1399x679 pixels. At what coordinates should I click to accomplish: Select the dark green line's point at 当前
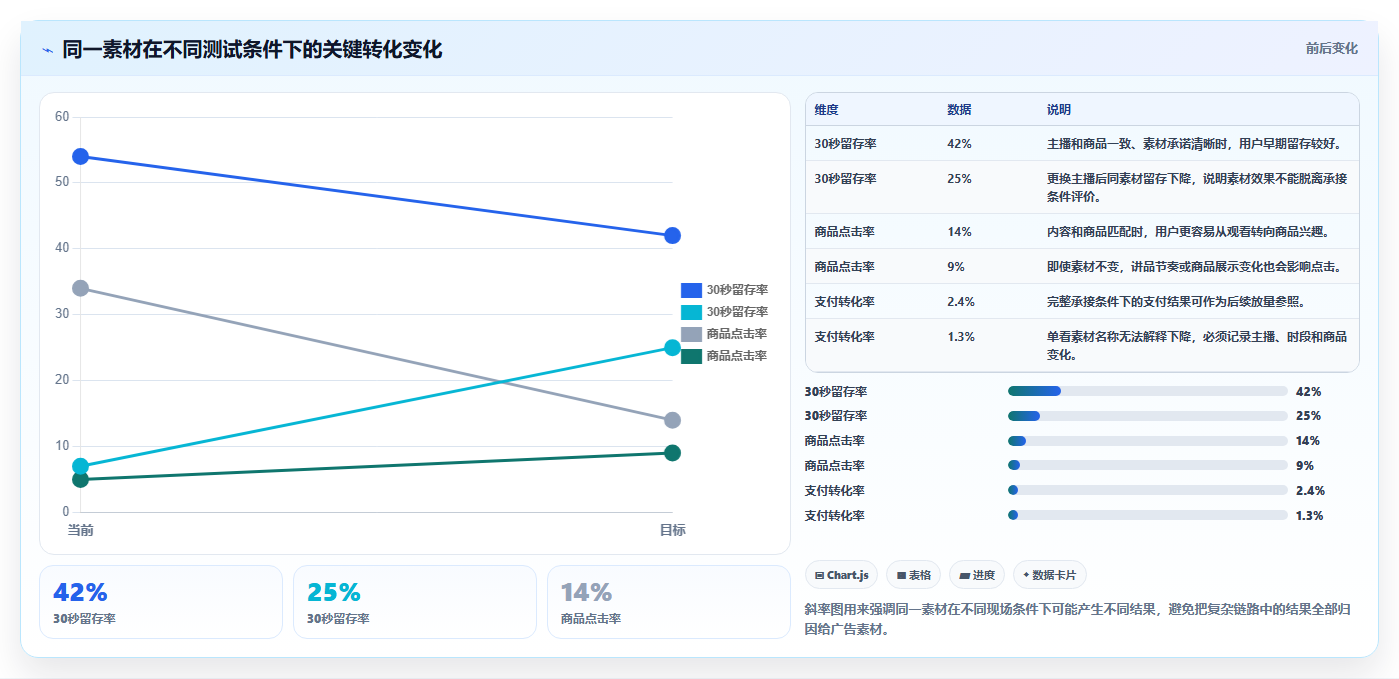(x=81, y=479)
